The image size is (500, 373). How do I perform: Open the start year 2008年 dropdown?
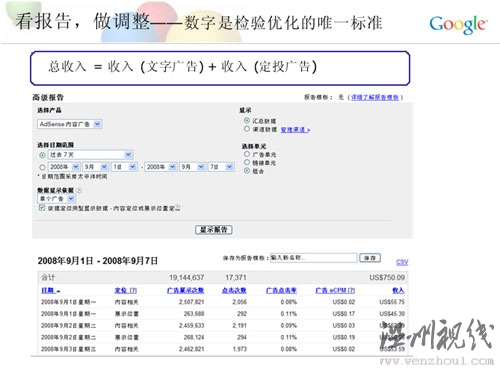click(64, 167)
